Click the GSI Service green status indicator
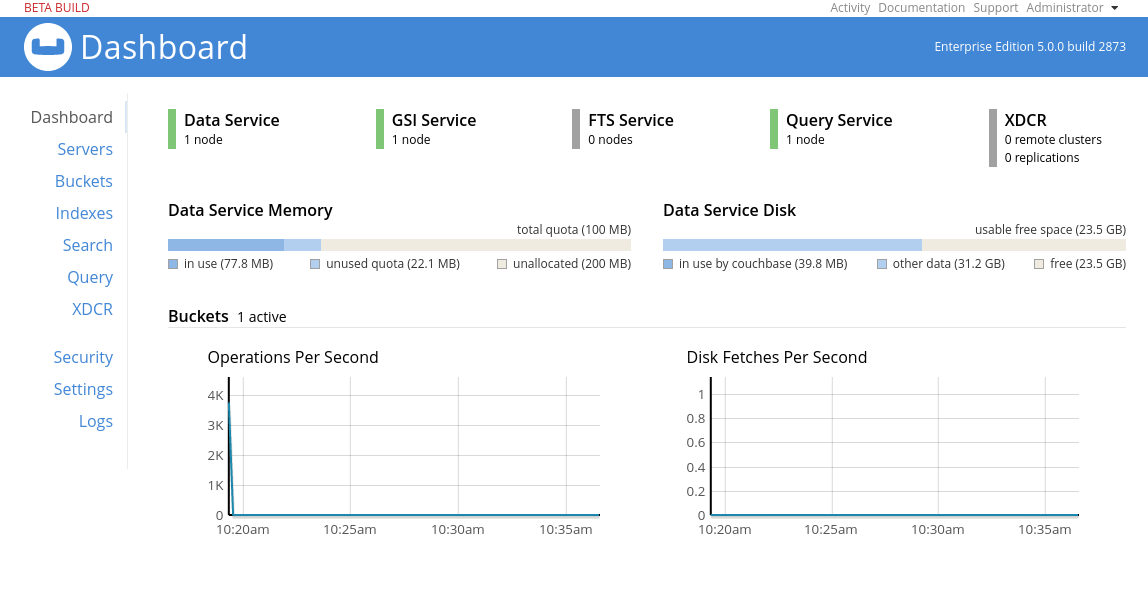The width and height of the screenshot is (1148, 604). pyautogui.click(x=380, y=129)
